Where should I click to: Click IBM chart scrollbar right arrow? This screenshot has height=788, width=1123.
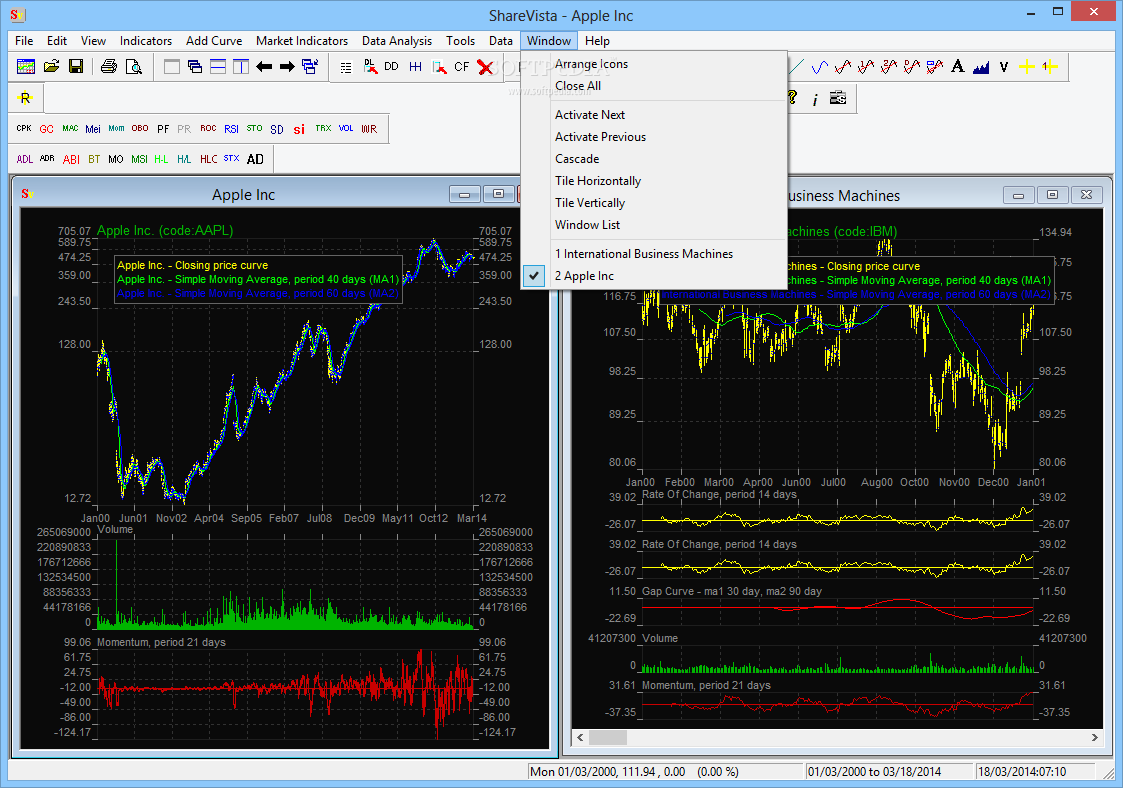pyautogui.click(x=1094, y=737)
